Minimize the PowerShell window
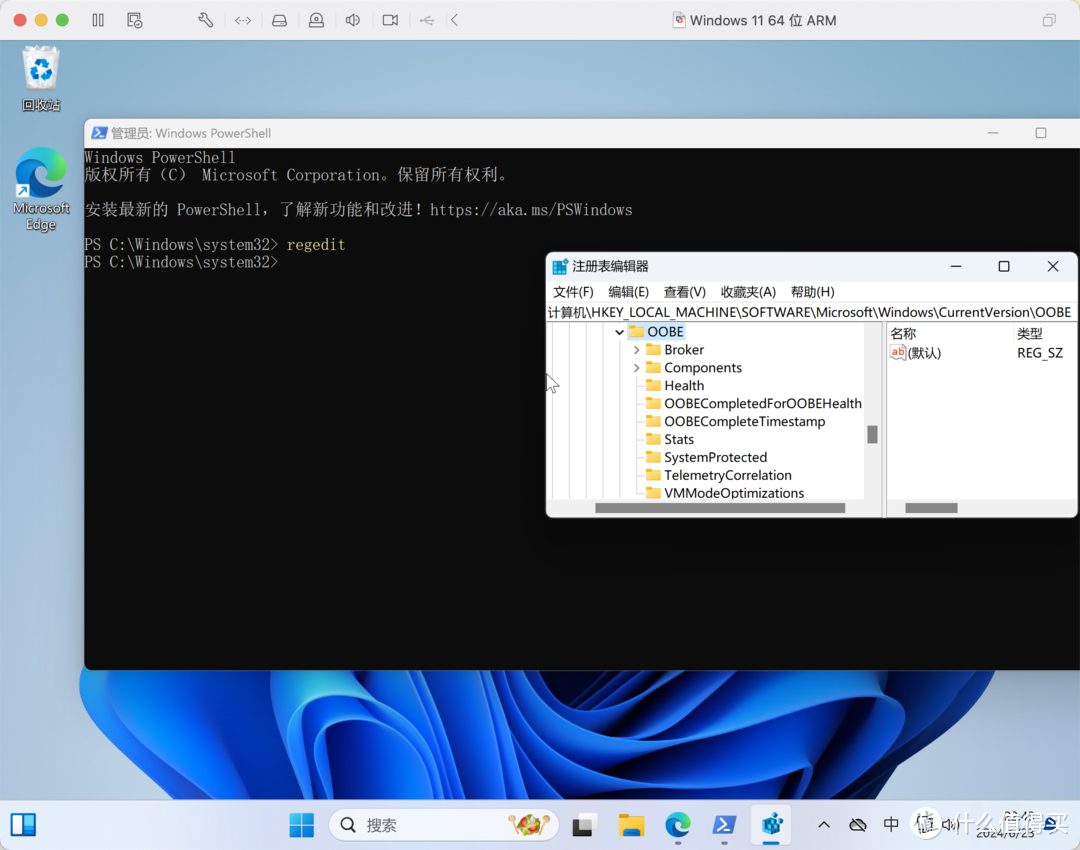The height and width of the screenshot is (850, 1080). (x=993, y=133)
